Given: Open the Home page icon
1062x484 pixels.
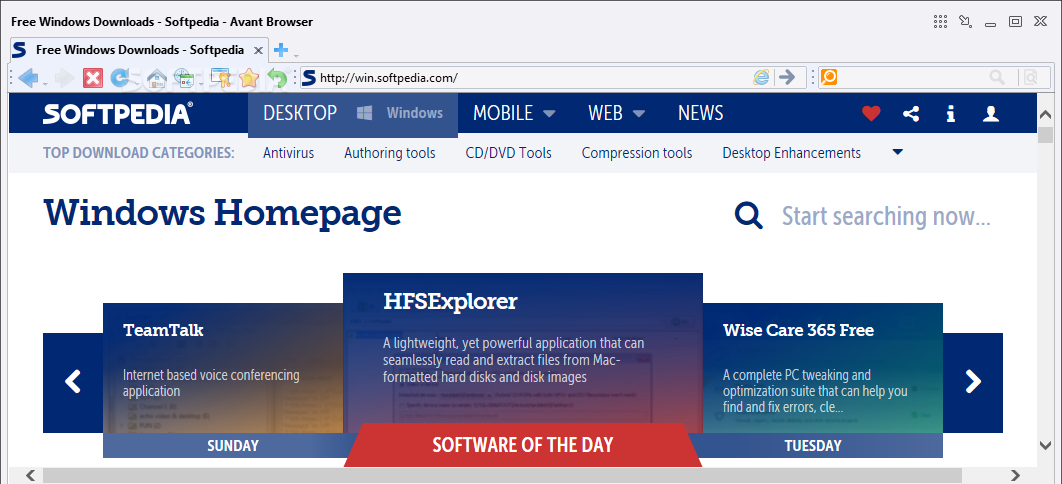Looking at the screenshot, I should (x=156, y=79).
